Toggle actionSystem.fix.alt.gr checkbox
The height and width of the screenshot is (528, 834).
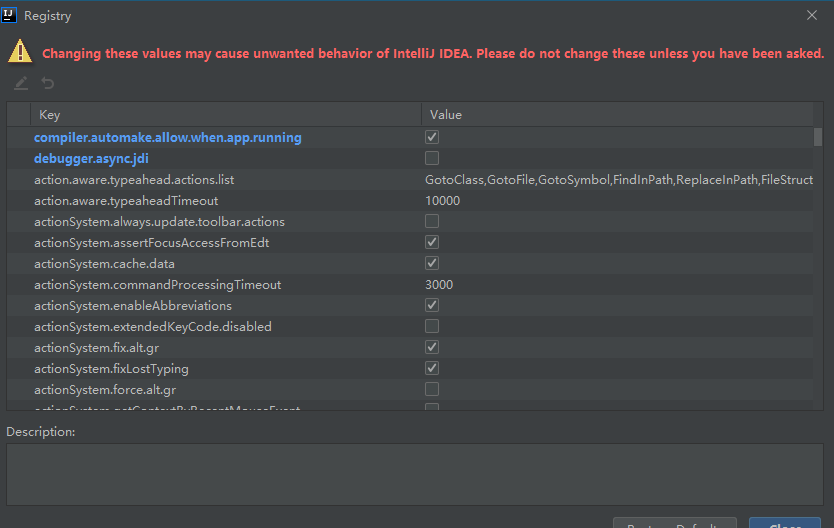pyautogui.click(x=432, y=347)
